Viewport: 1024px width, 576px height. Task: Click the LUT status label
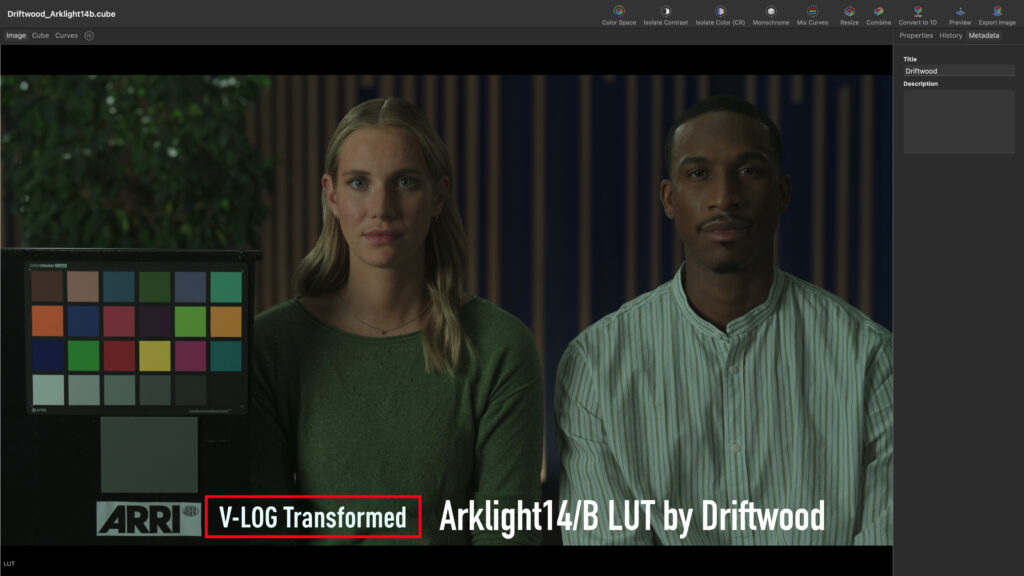click(x=9, y=564)
